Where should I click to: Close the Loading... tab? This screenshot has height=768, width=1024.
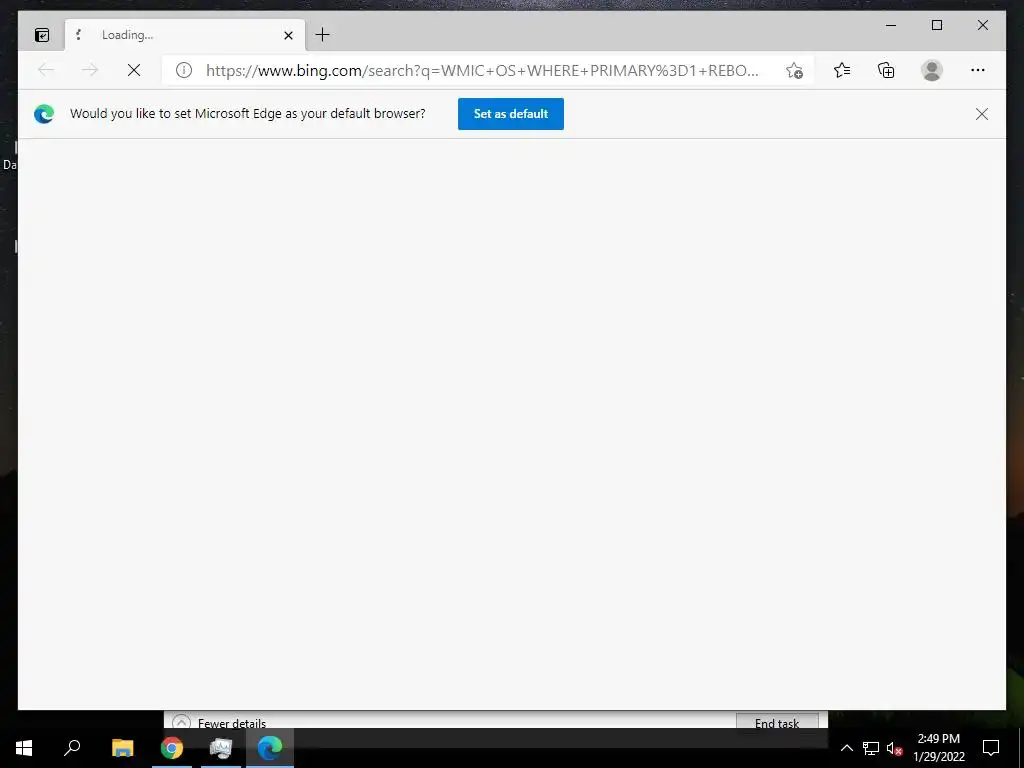[288, 35]
